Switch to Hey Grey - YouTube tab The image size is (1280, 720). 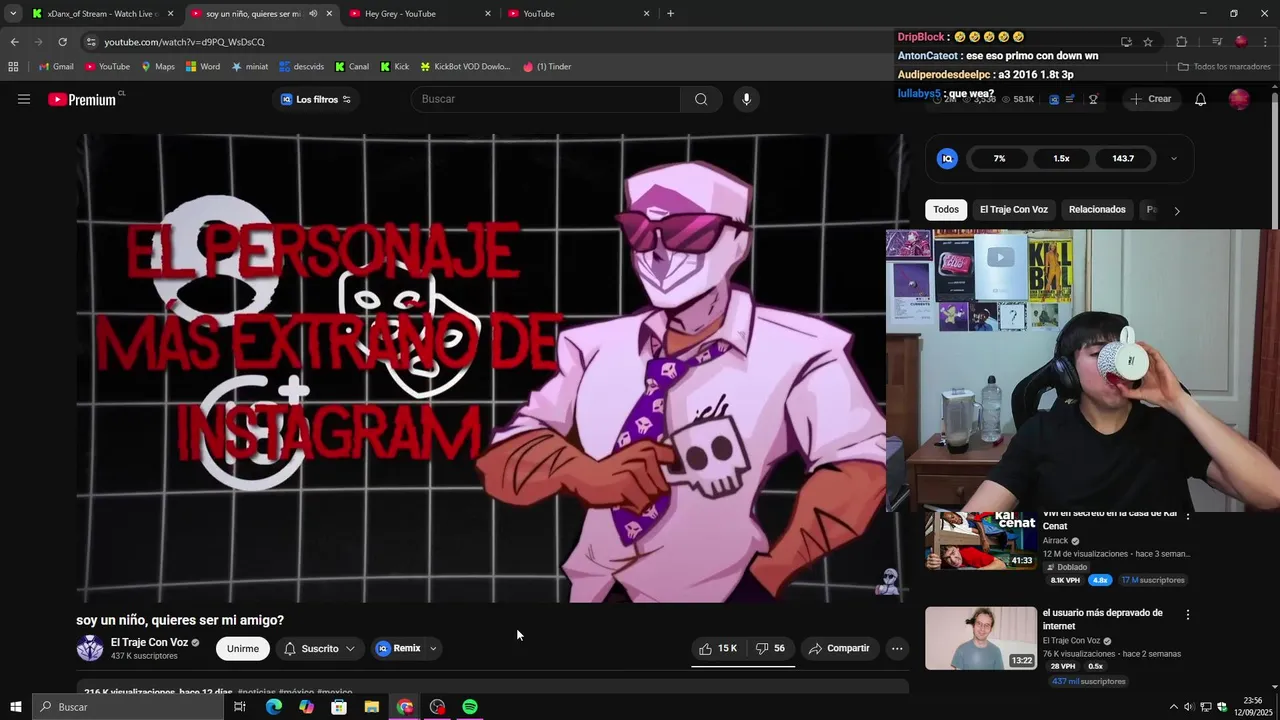point(420,14)
